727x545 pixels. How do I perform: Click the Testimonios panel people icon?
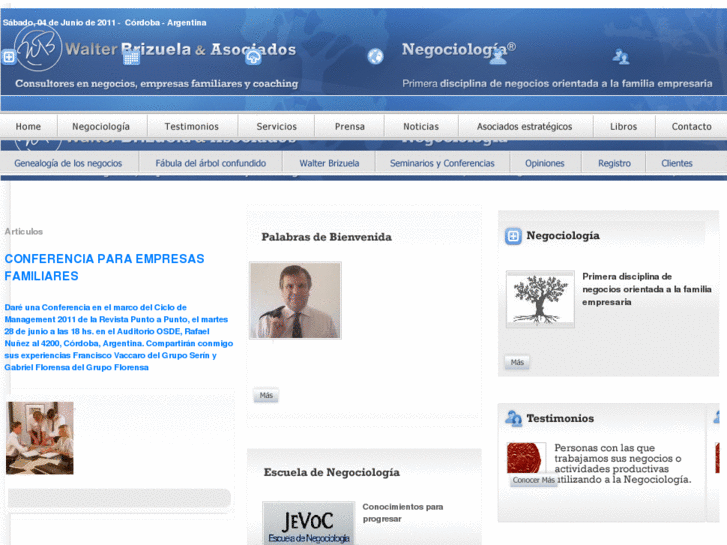513,418
